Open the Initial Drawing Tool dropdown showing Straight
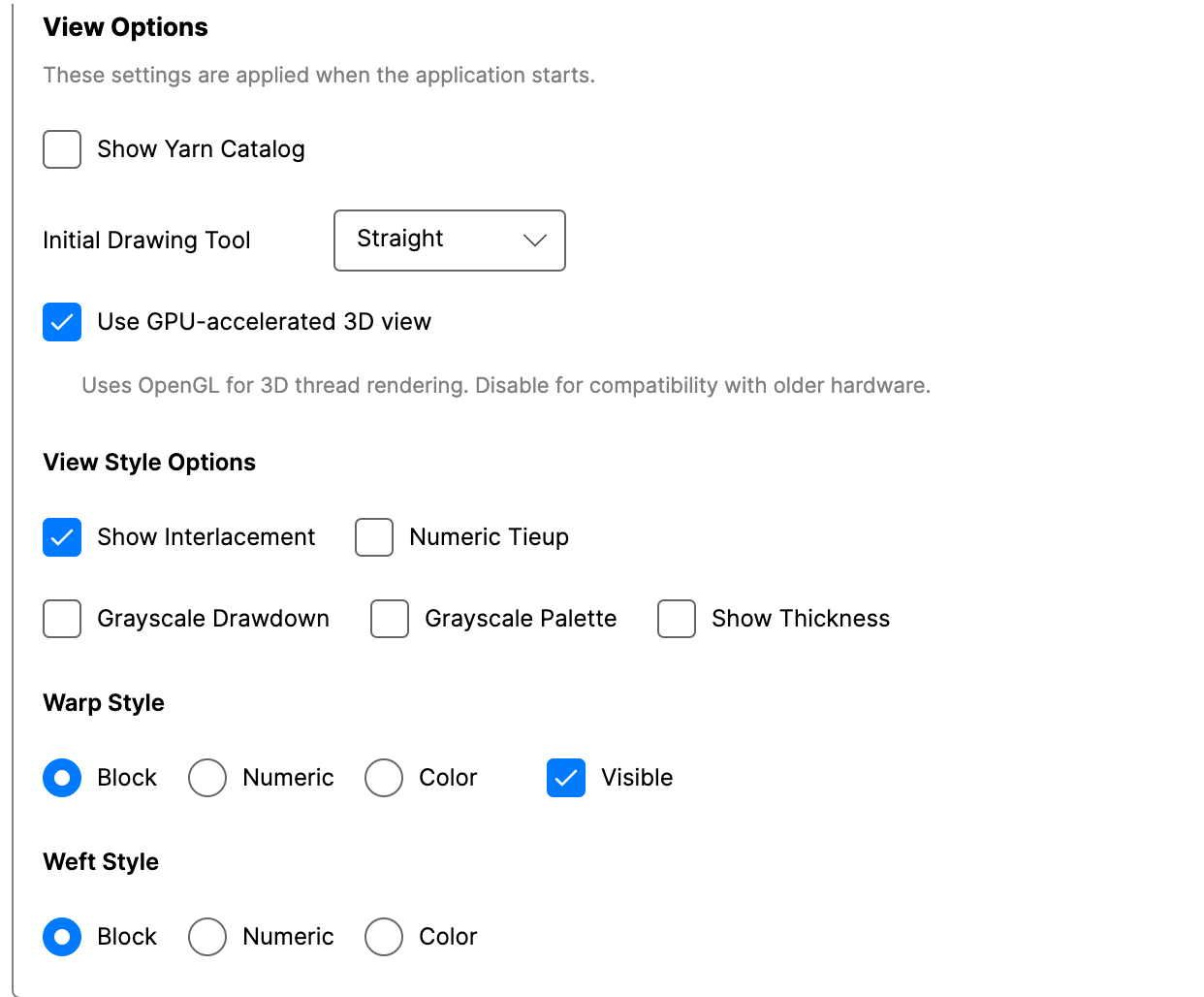The width and height of the screenshot is (1204, 997). (449, 241)
